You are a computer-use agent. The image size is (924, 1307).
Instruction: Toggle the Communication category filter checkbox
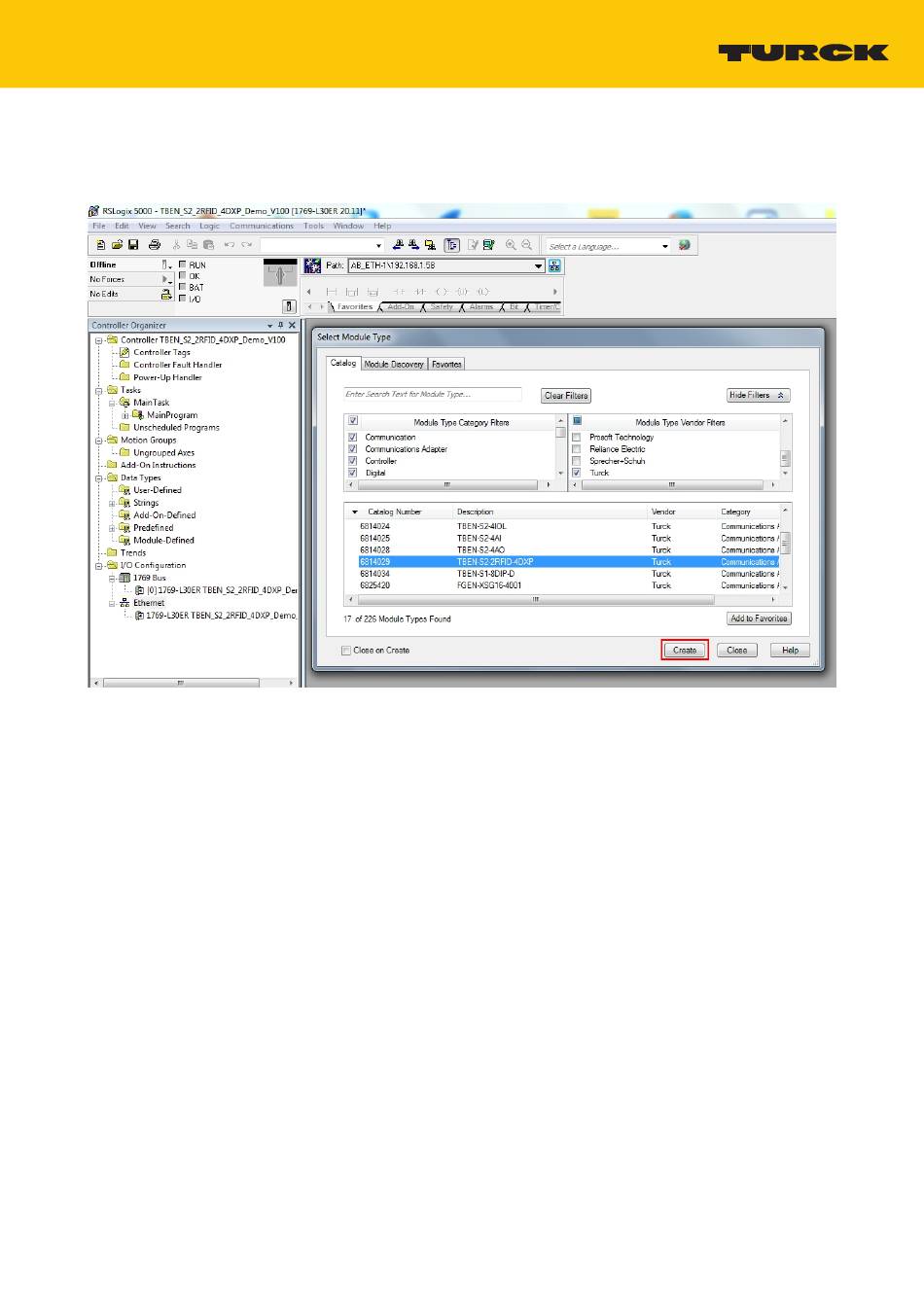tap(353, 438)
